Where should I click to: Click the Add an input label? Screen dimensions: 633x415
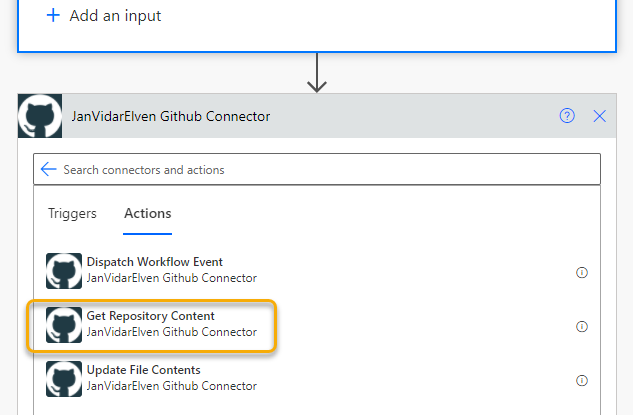[x=115, y=16]
